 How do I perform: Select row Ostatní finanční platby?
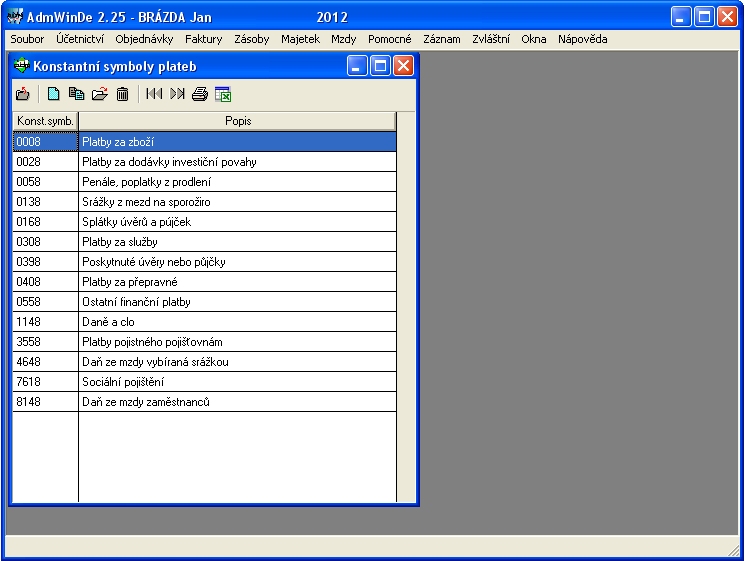(238, 301)
